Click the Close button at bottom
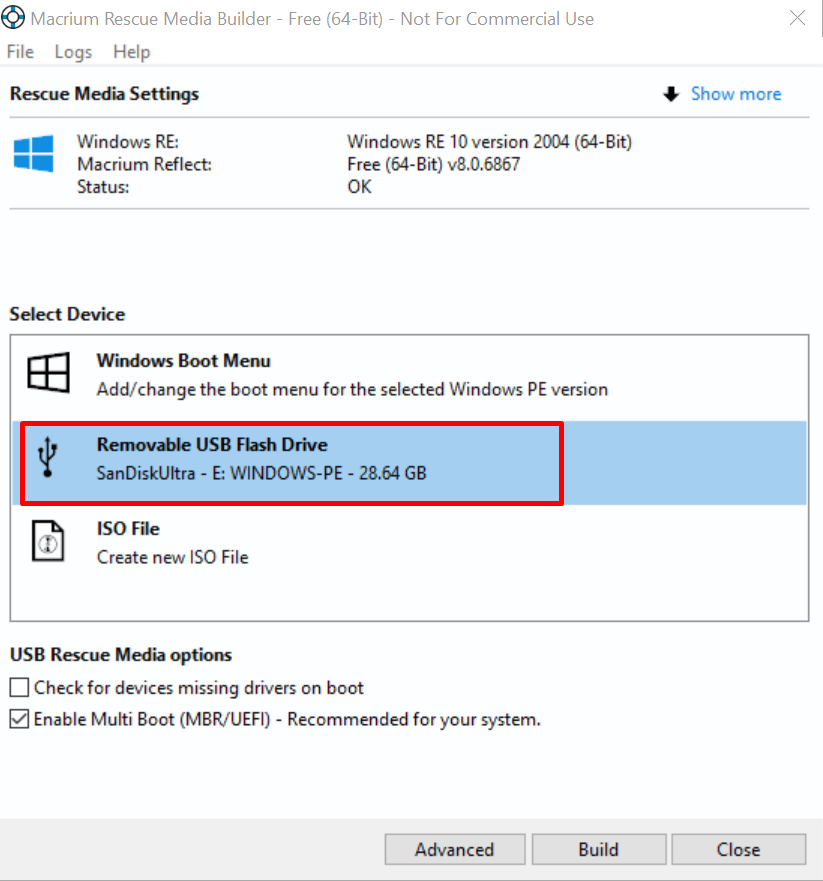 (738, 849)
